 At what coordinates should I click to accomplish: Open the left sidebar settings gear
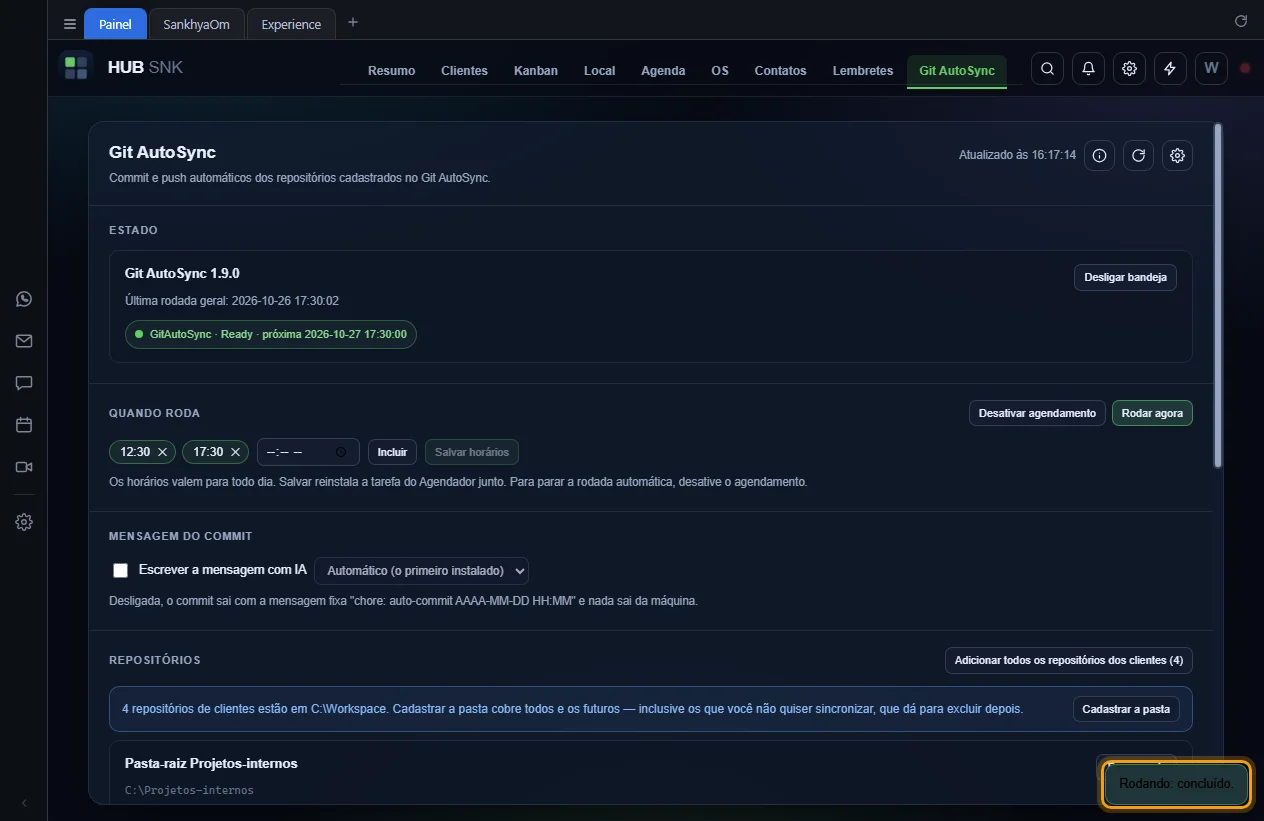point(24,522)
